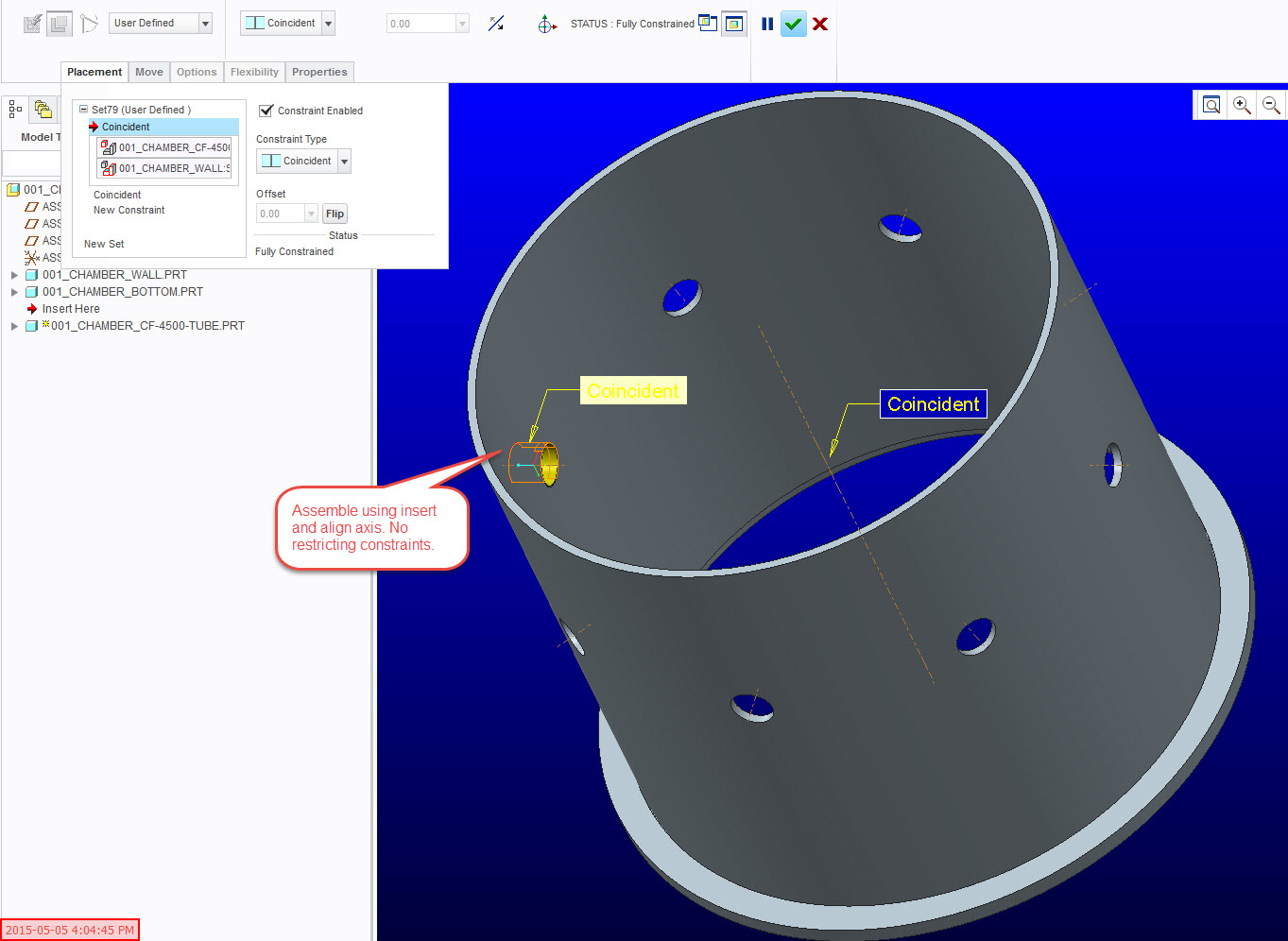This screenshot has height=941, width=1288.
Task: Select 001_CHAMBER_BOTTOM.PRT in model tree
Action: [123, 292]
